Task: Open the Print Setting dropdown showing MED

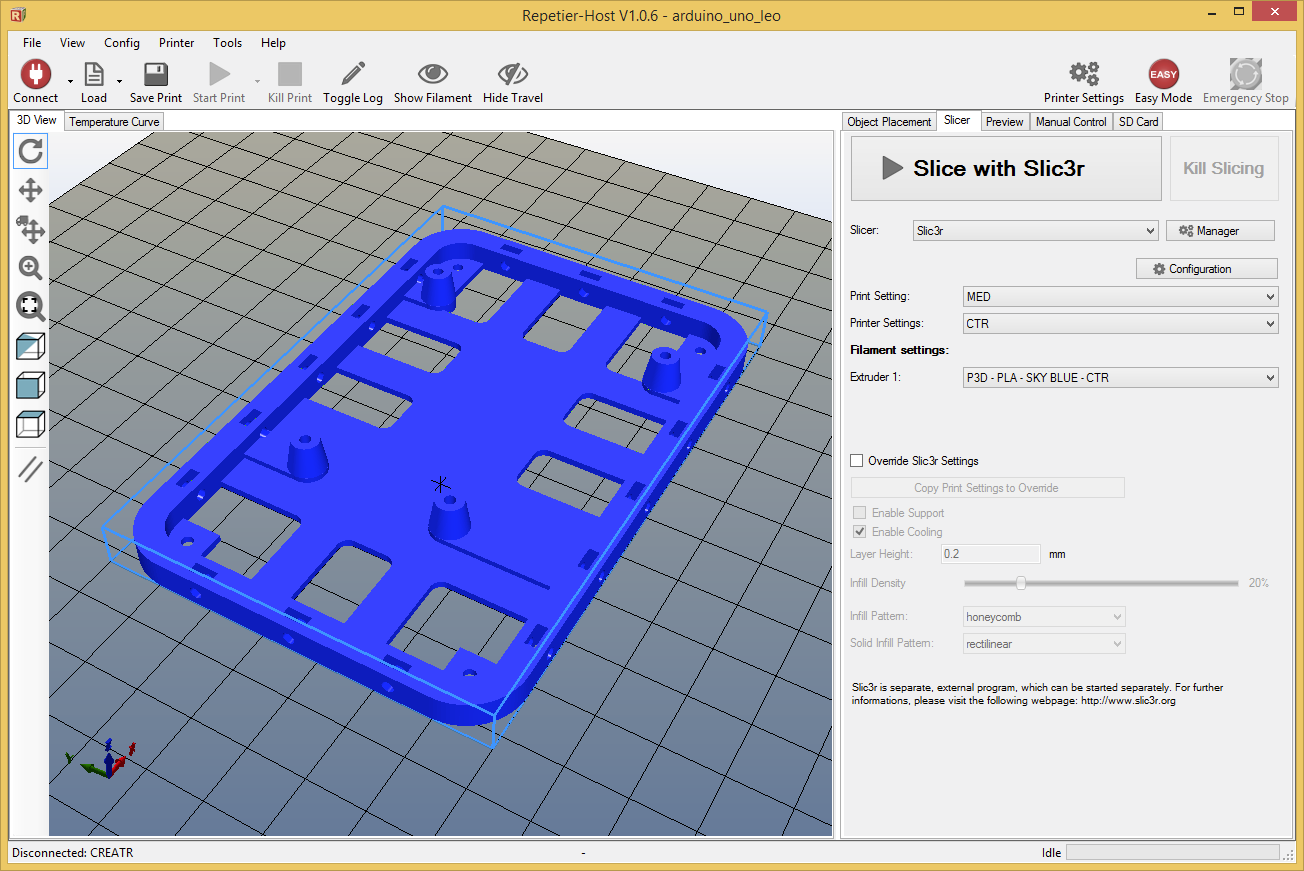Action: tap(1119, 296)
